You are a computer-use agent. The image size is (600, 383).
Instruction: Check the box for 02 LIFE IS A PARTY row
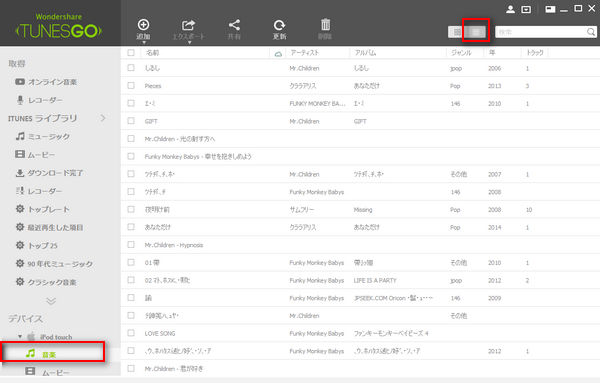coord(131,280)
